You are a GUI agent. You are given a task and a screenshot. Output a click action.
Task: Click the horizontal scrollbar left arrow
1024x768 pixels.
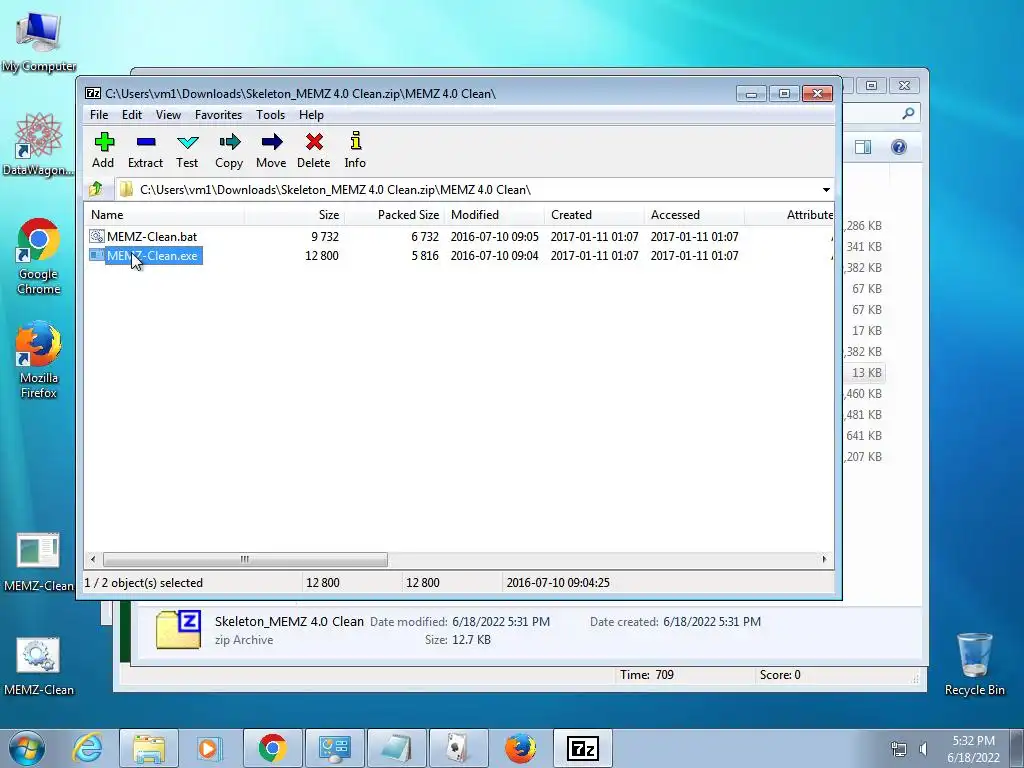pyautogui.click(x=93, y=560)
